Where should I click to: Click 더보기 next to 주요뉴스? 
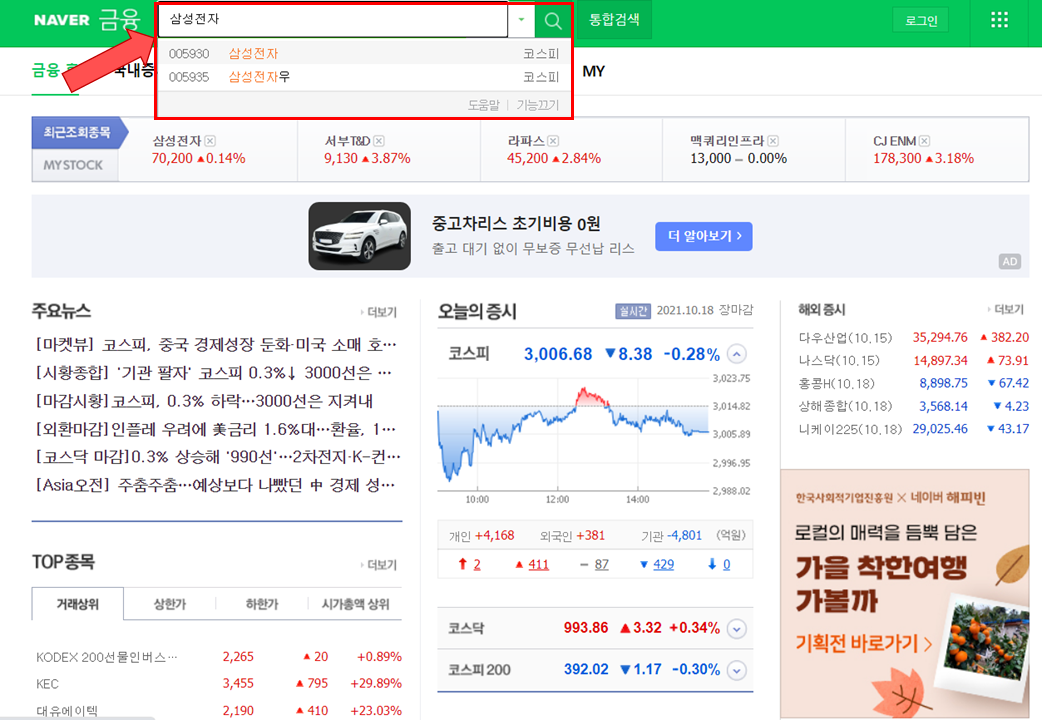379,312
